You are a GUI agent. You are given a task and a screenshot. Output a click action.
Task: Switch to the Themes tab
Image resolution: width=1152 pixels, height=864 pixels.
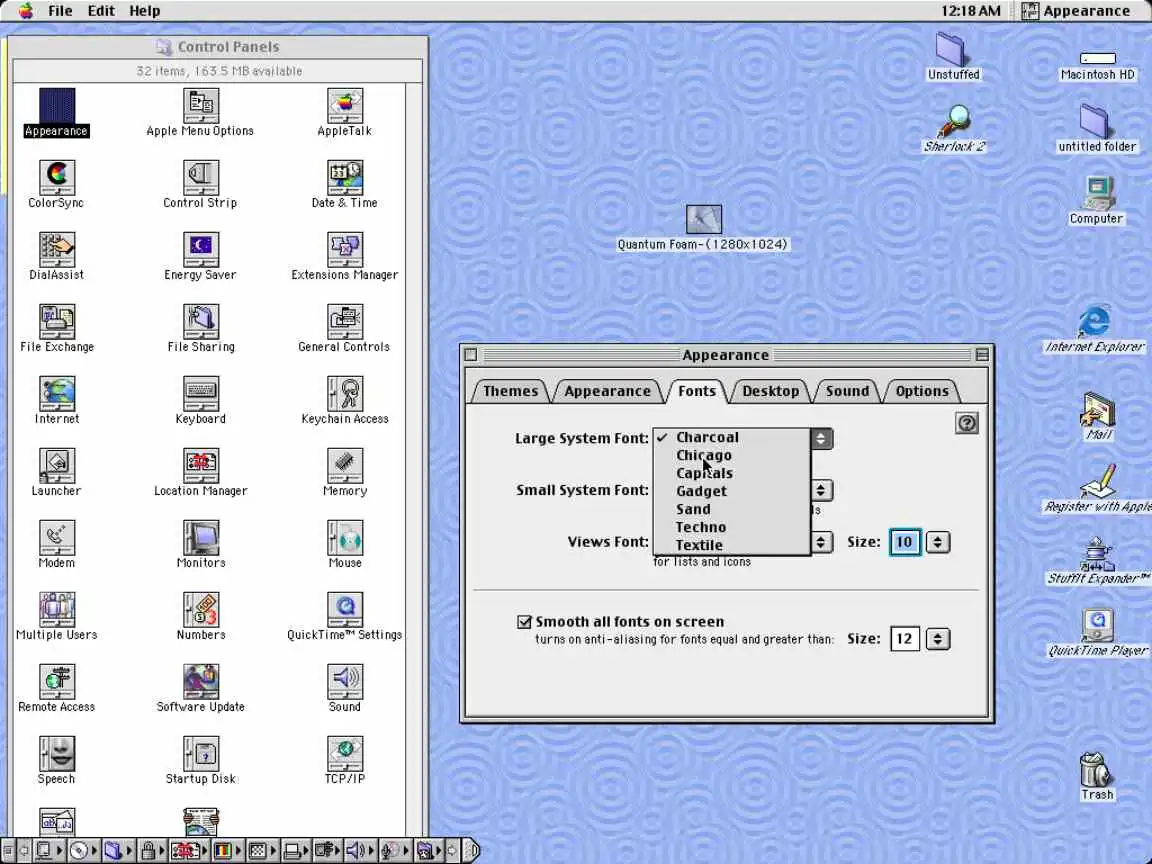point(510,391)
